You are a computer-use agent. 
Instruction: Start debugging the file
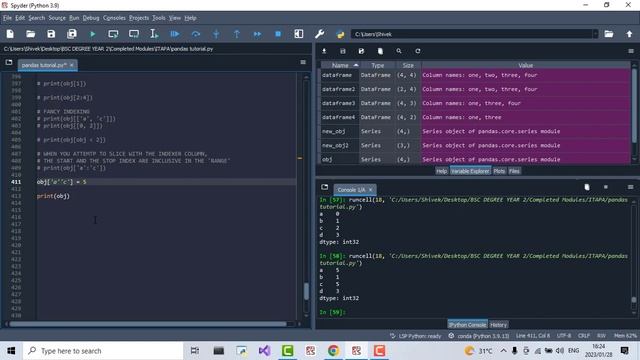[175, 34]
